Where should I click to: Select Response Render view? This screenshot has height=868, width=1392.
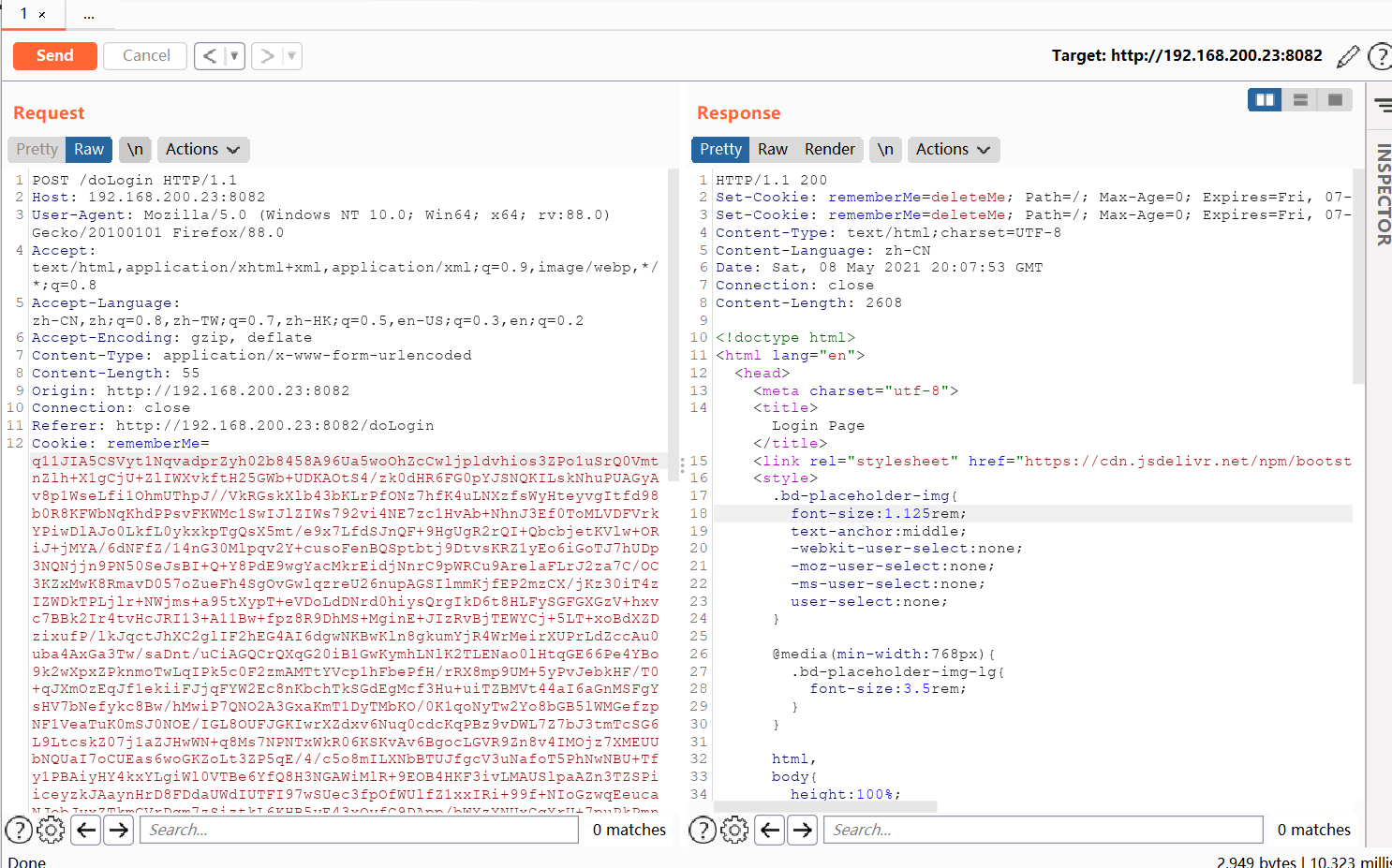(x=830, y=150)
